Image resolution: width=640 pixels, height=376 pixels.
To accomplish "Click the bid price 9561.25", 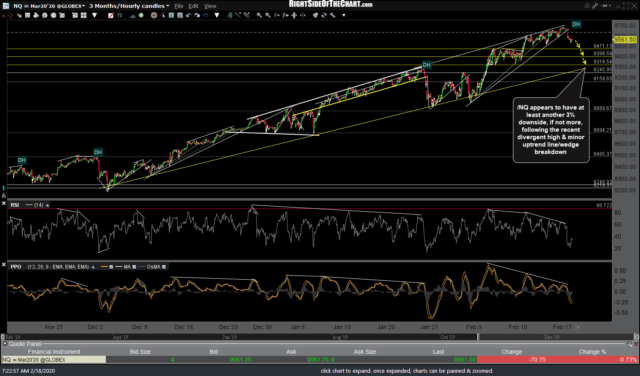I will tap(240, 360).
